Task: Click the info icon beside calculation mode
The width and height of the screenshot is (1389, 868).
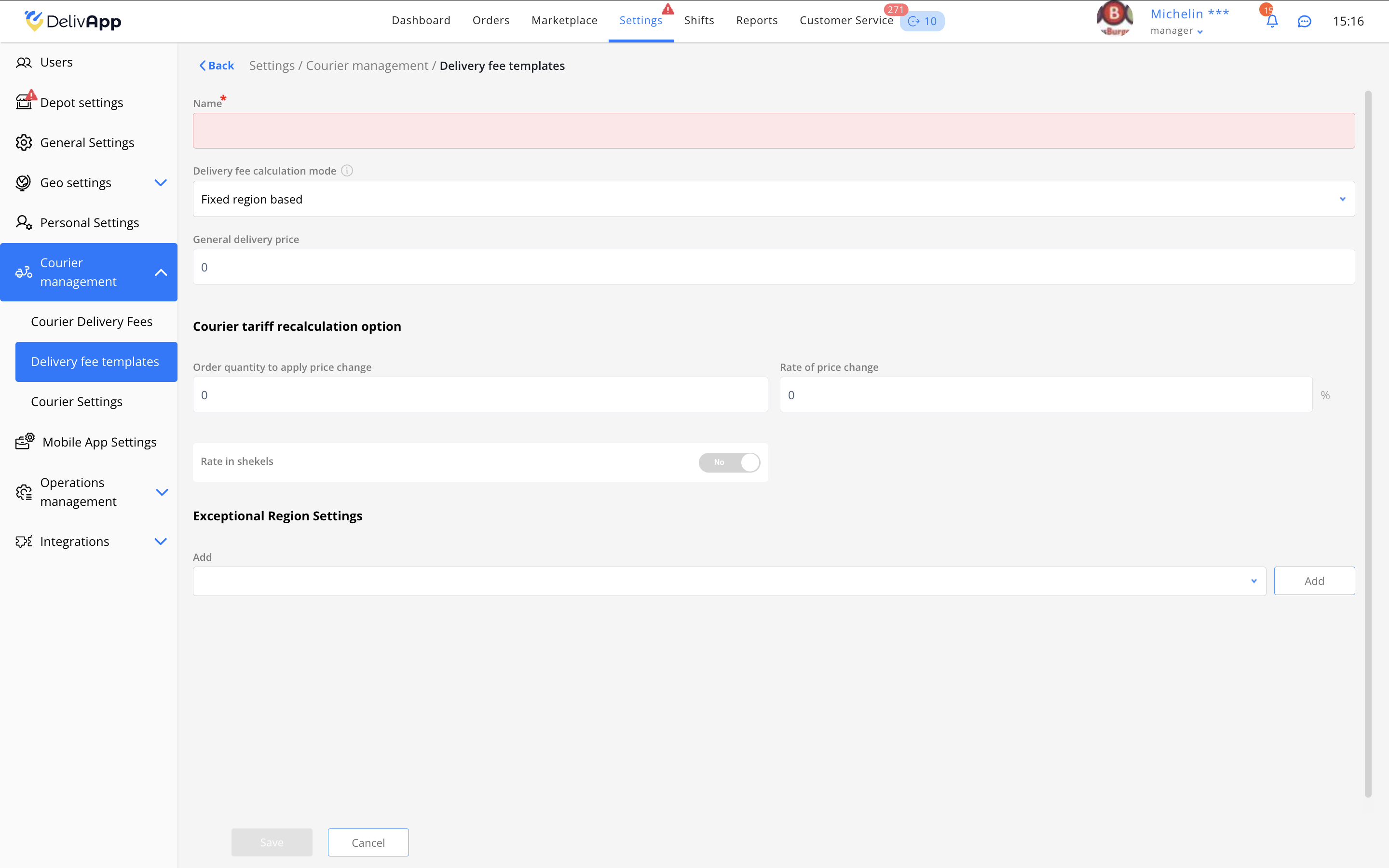Action: point(347,171)
